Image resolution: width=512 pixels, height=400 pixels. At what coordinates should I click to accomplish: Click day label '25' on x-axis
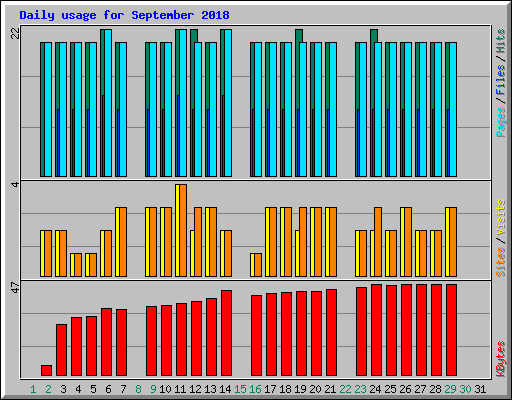390,389
